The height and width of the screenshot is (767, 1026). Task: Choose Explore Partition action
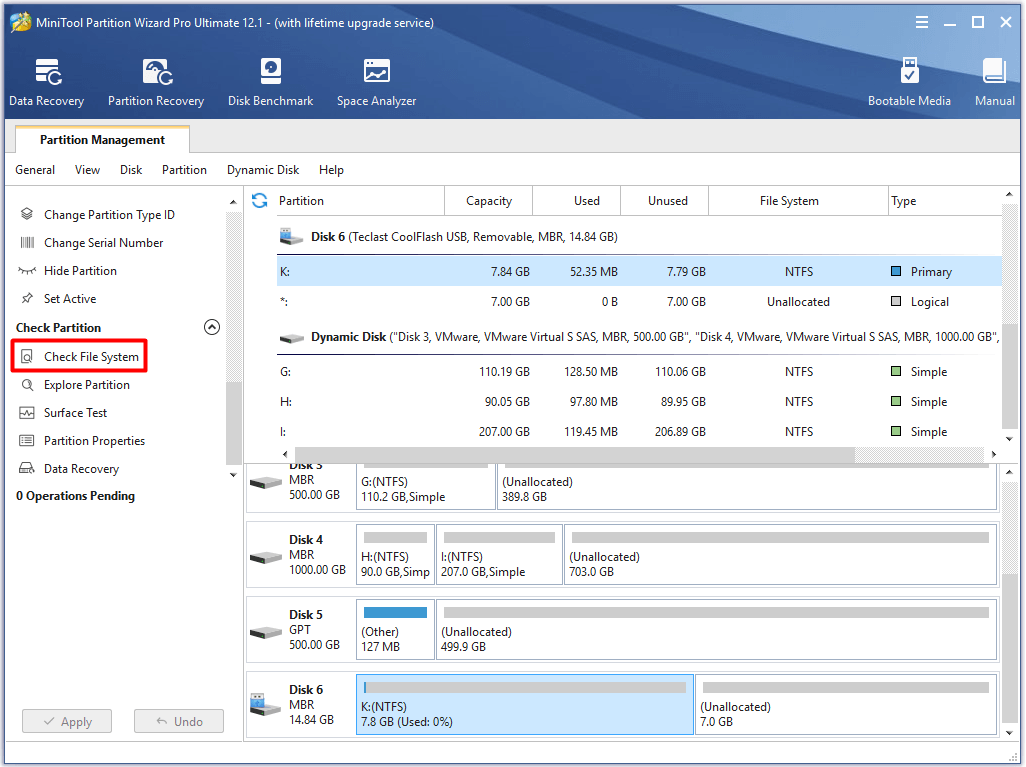click(x=86, y=385)
